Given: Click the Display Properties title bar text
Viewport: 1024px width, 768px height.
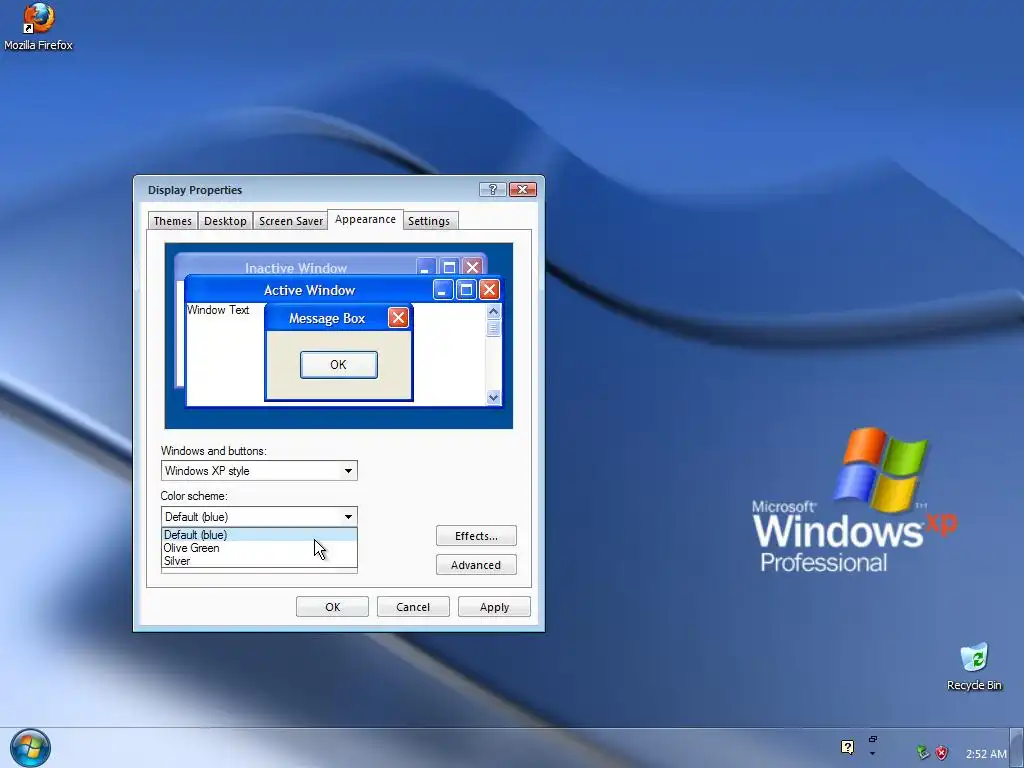Looking at the screenshot, I should [195, 190].
